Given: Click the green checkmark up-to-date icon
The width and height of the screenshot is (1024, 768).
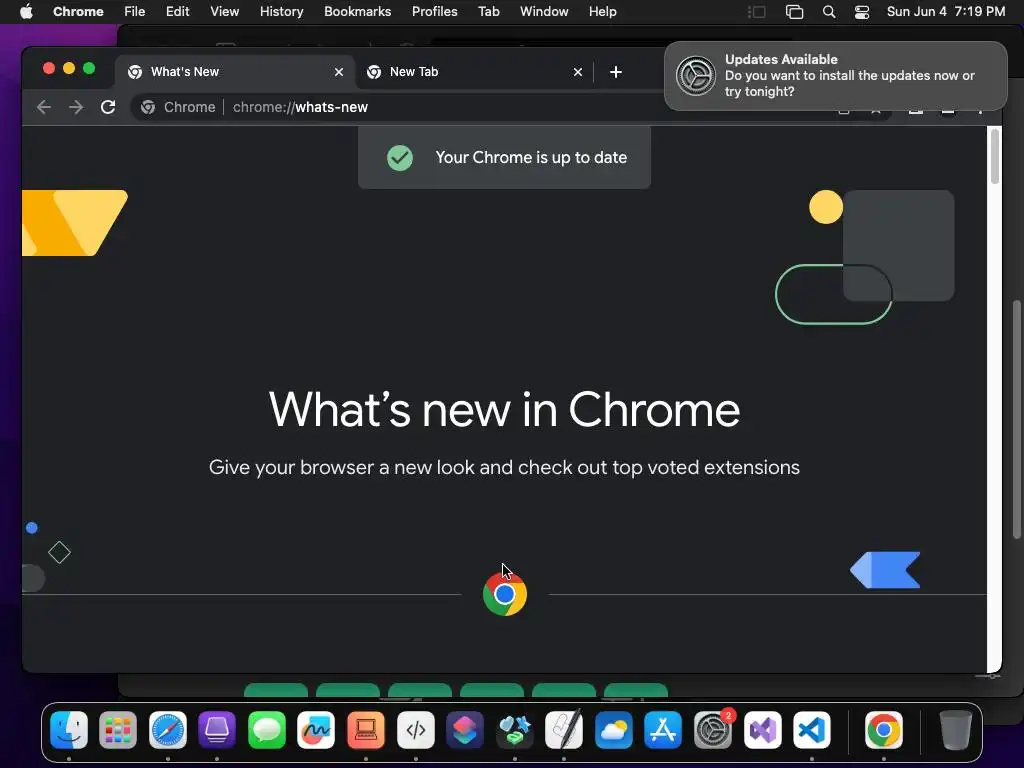Looking at the screenshot, I should pos(400,157).
